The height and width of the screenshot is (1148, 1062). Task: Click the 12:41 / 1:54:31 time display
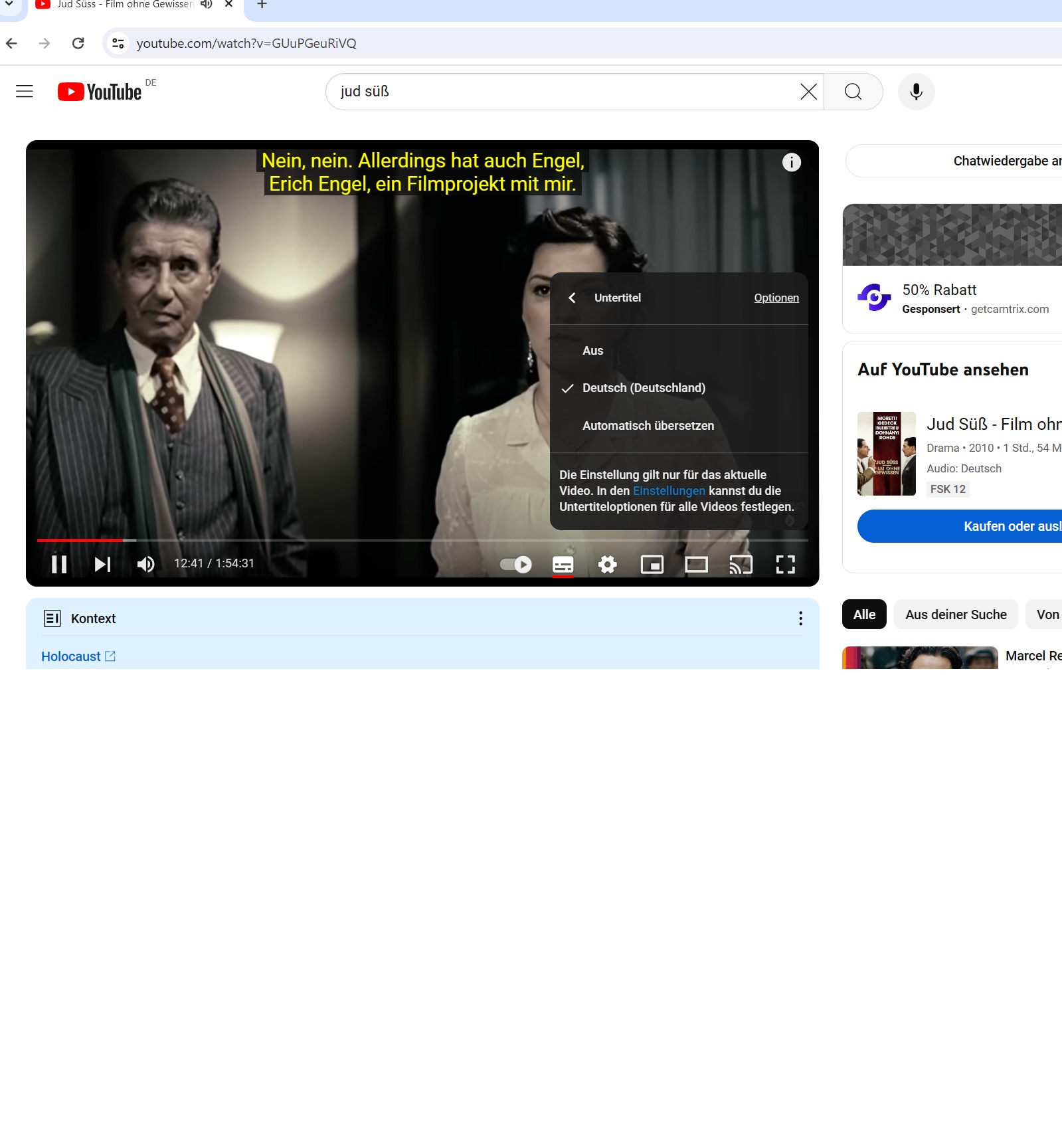[214, 563]
